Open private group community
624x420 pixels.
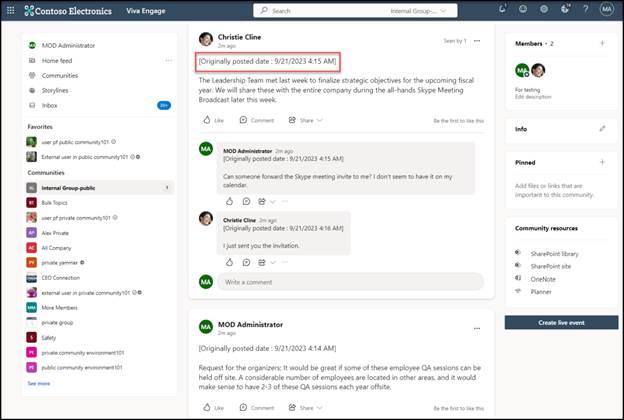(57, 322)
